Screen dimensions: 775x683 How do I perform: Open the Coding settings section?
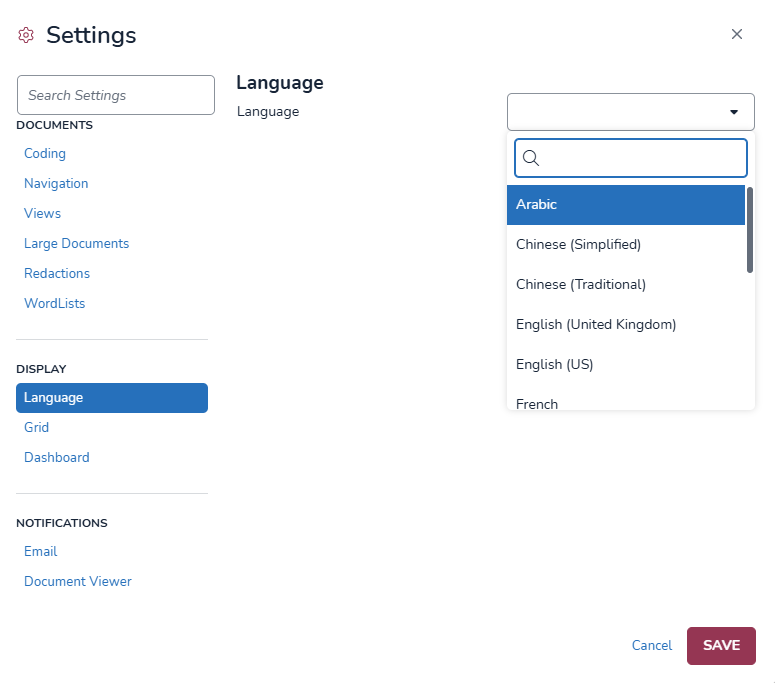pos(45,153)
